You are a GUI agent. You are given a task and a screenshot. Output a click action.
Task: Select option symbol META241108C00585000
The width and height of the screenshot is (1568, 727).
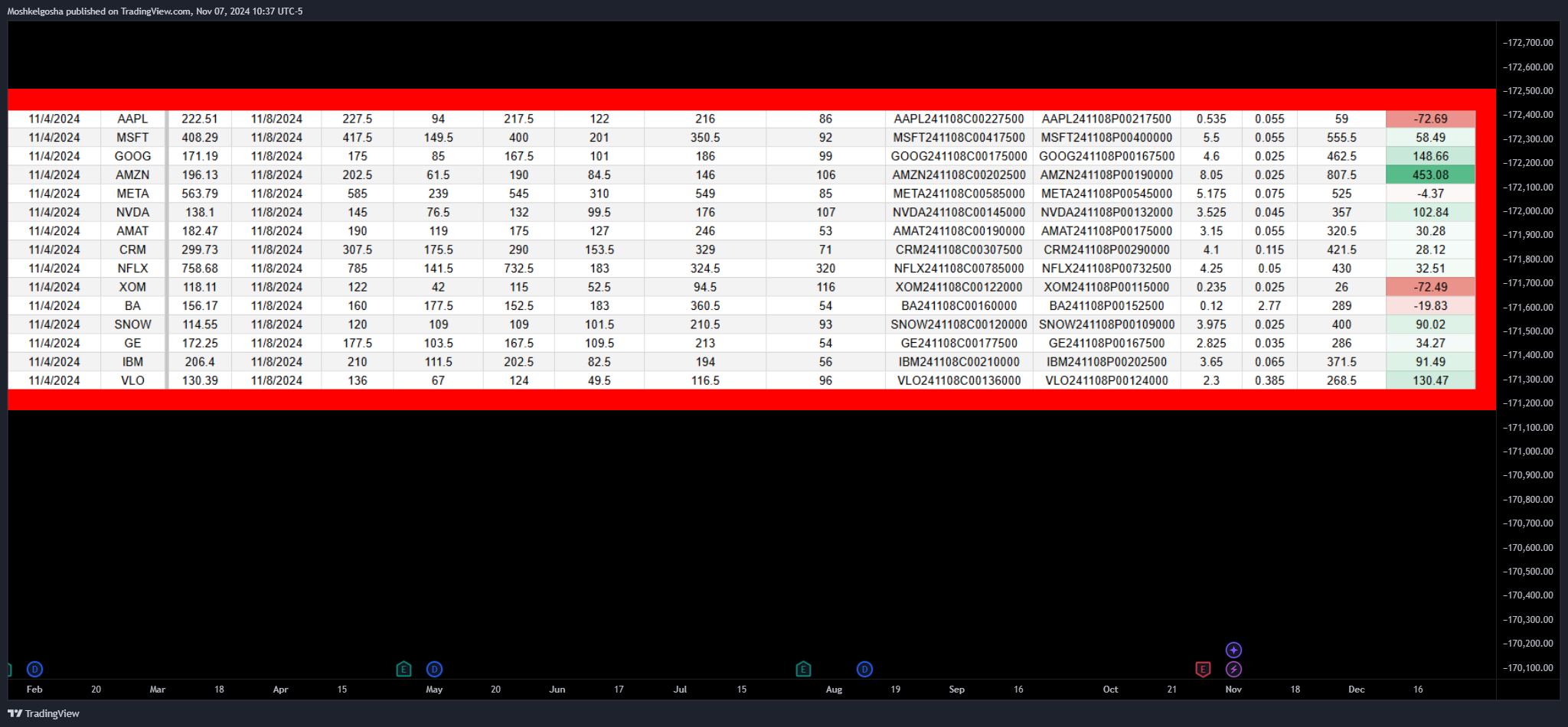[959, 194]
